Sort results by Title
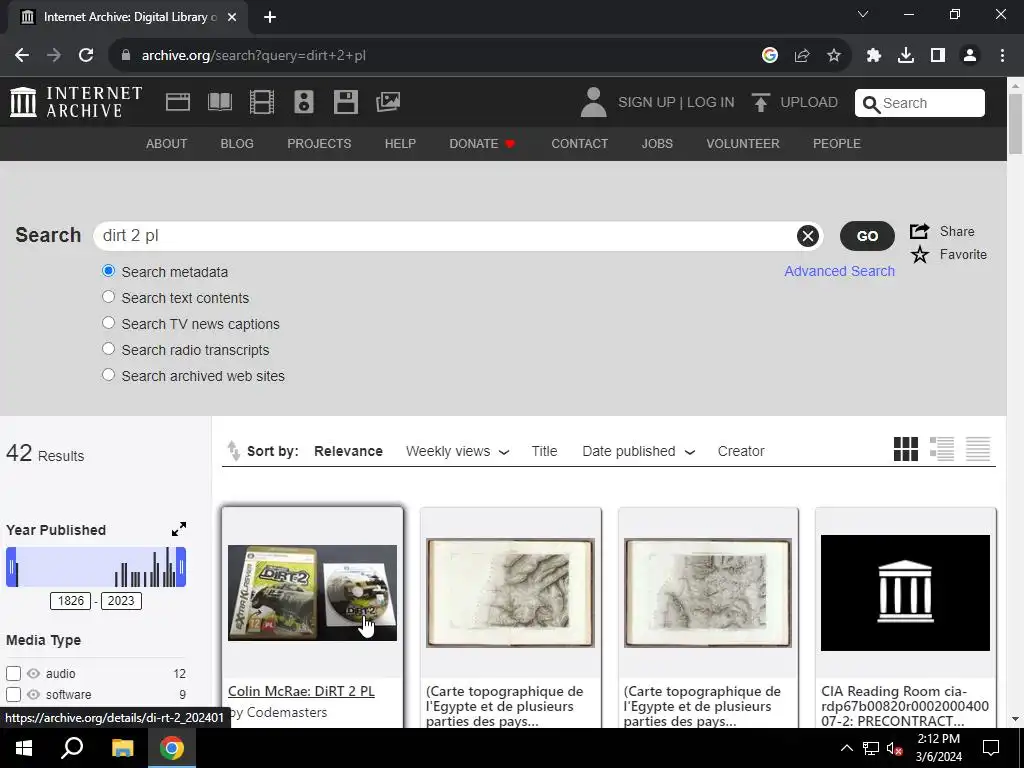The image size is (1024, 768). [x=544, y=451]
